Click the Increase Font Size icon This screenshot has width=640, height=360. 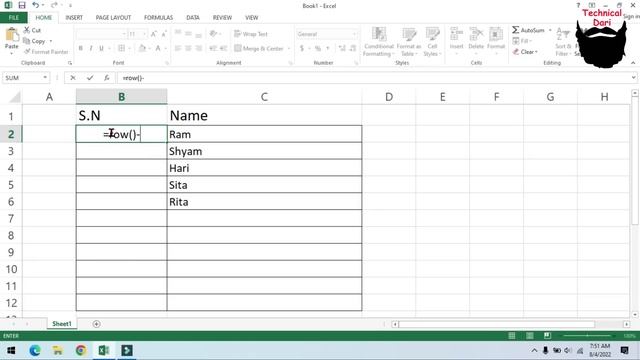(x=153, y=34)
